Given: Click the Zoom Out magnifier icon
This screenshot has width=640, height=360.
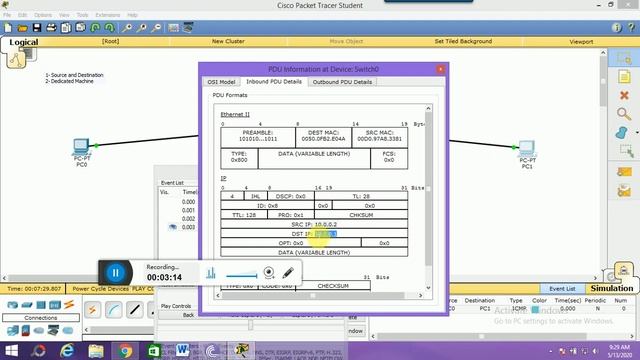Looking at the screenshot, I should (156, 28).
